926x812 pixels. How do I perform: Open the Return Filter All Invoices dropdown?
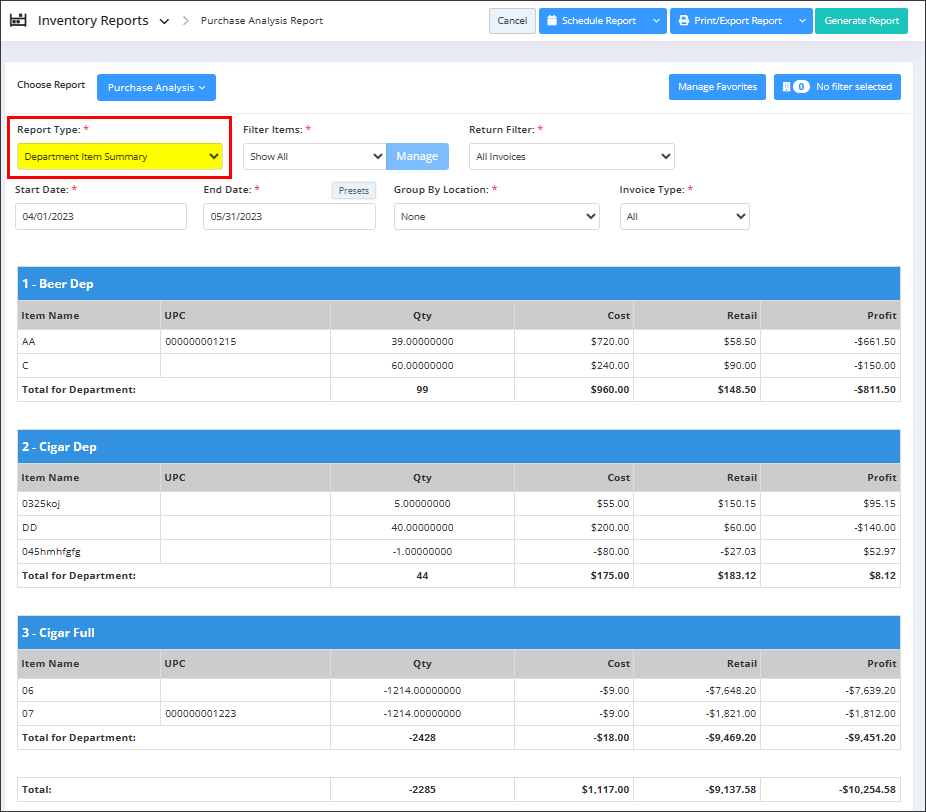click(x=572, y=156)
